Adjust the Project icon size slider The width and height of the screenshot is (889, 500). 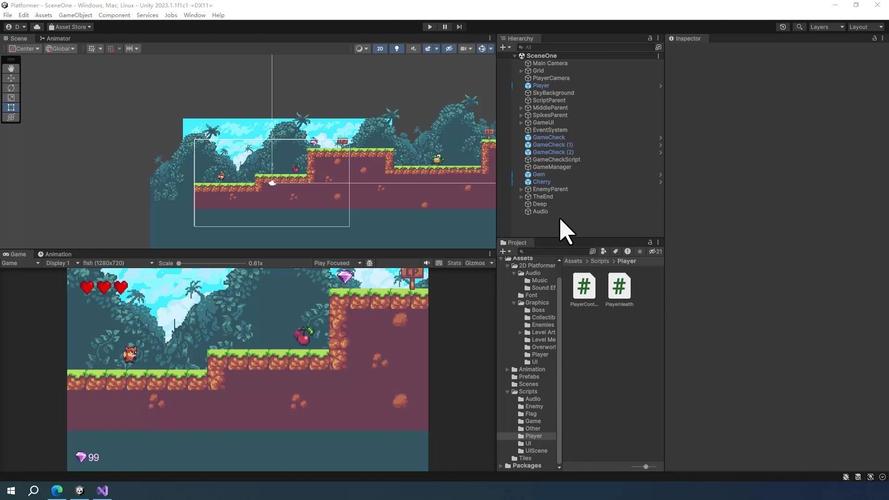[x=644, y=467]
